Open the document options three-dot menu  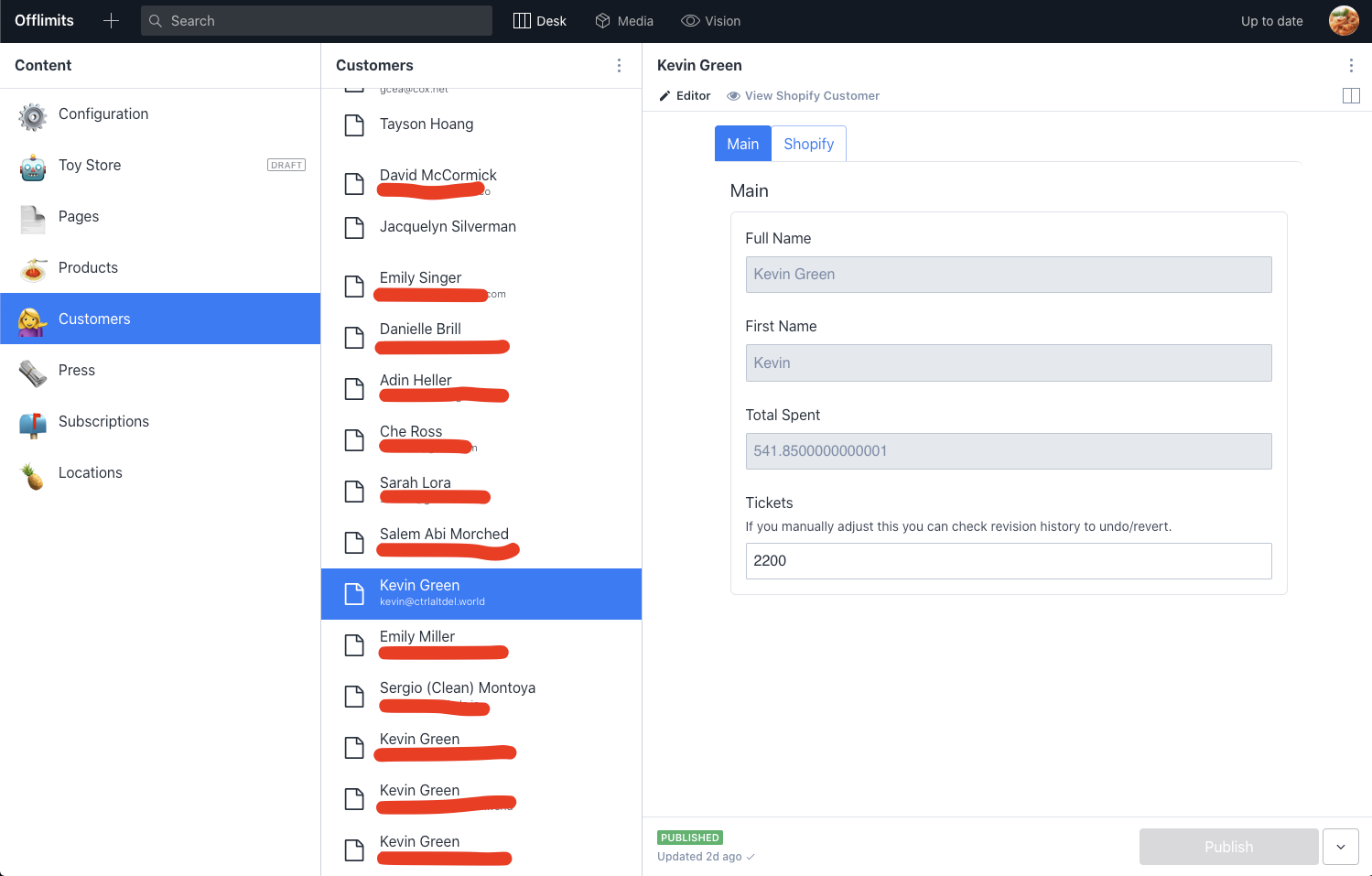point(1351,65)
